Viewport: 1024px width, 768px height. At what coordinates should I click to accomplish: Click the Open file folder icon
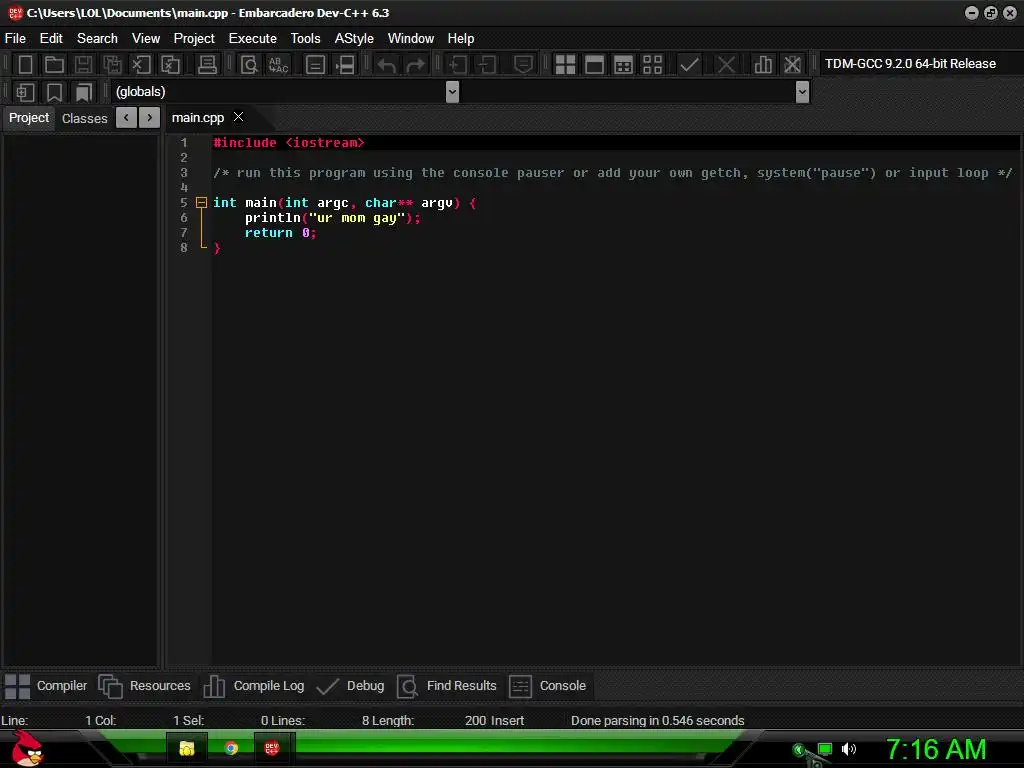click(54, 64)
